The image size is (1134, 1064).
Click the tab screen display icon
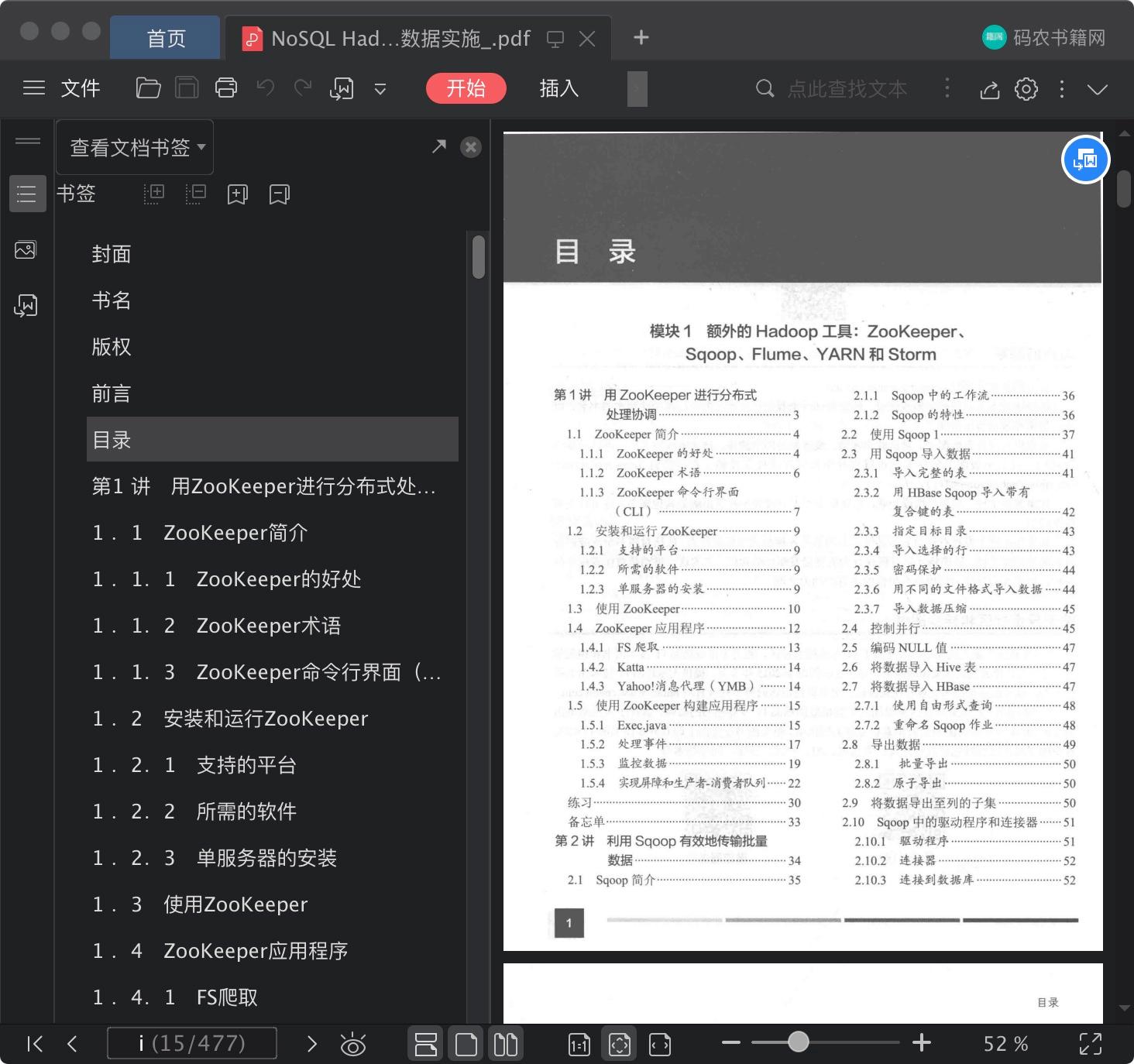(555, 39)
